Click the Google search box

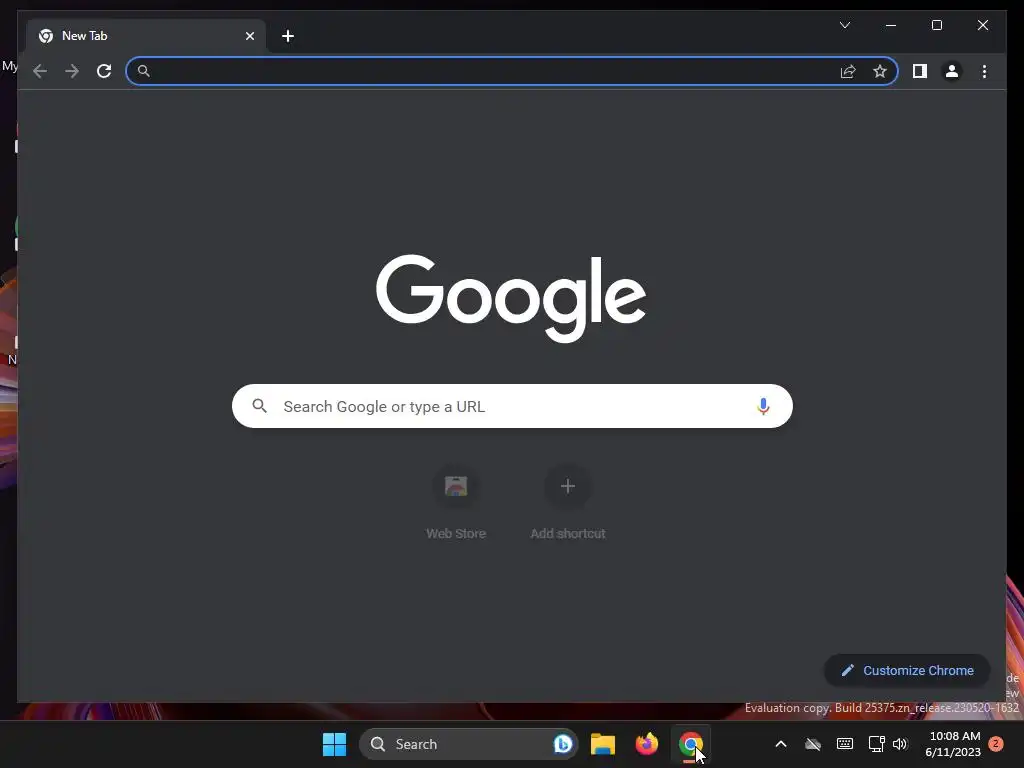(512, 406)
